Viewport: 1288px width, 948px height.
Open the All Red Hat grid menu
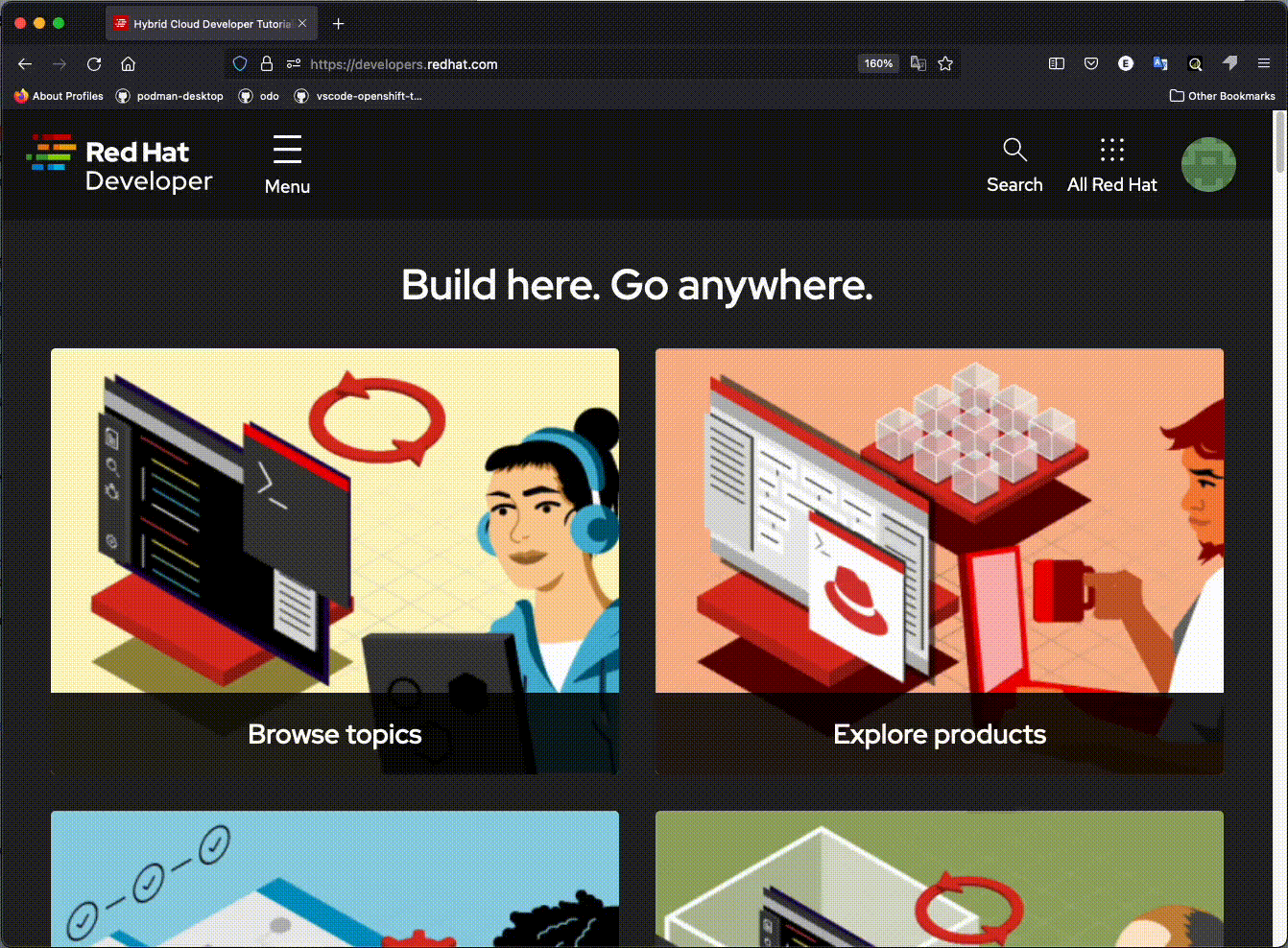click(1112, 165)
